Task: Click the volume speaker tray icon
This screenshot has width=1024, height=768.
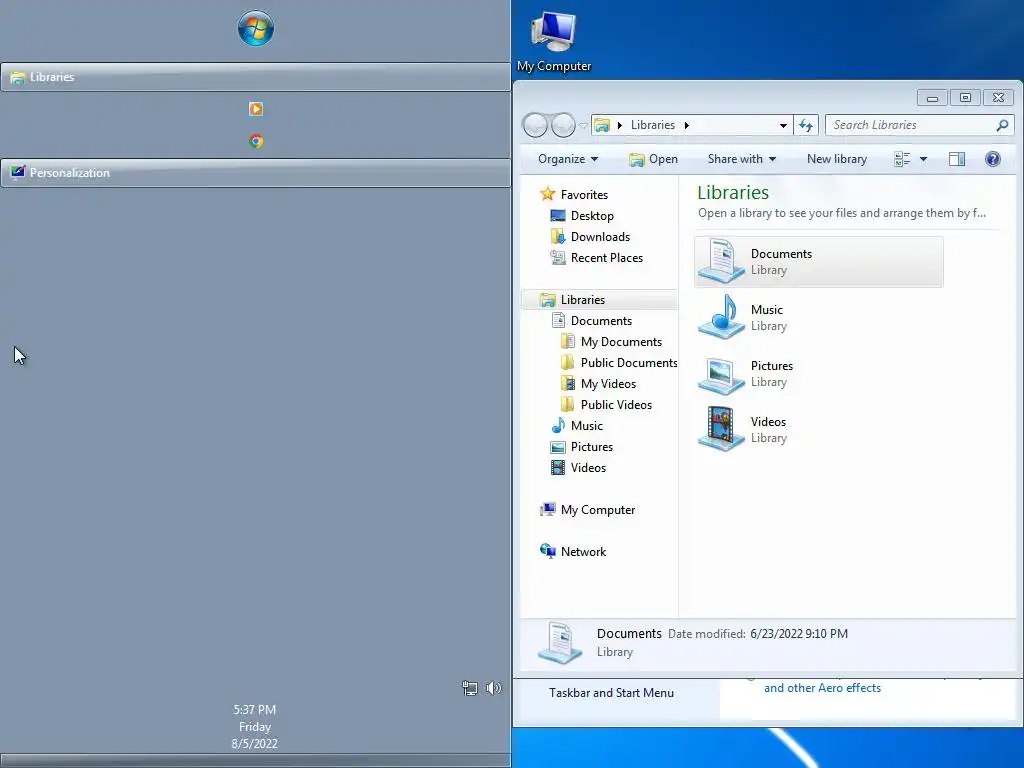Action: (494, 688)
